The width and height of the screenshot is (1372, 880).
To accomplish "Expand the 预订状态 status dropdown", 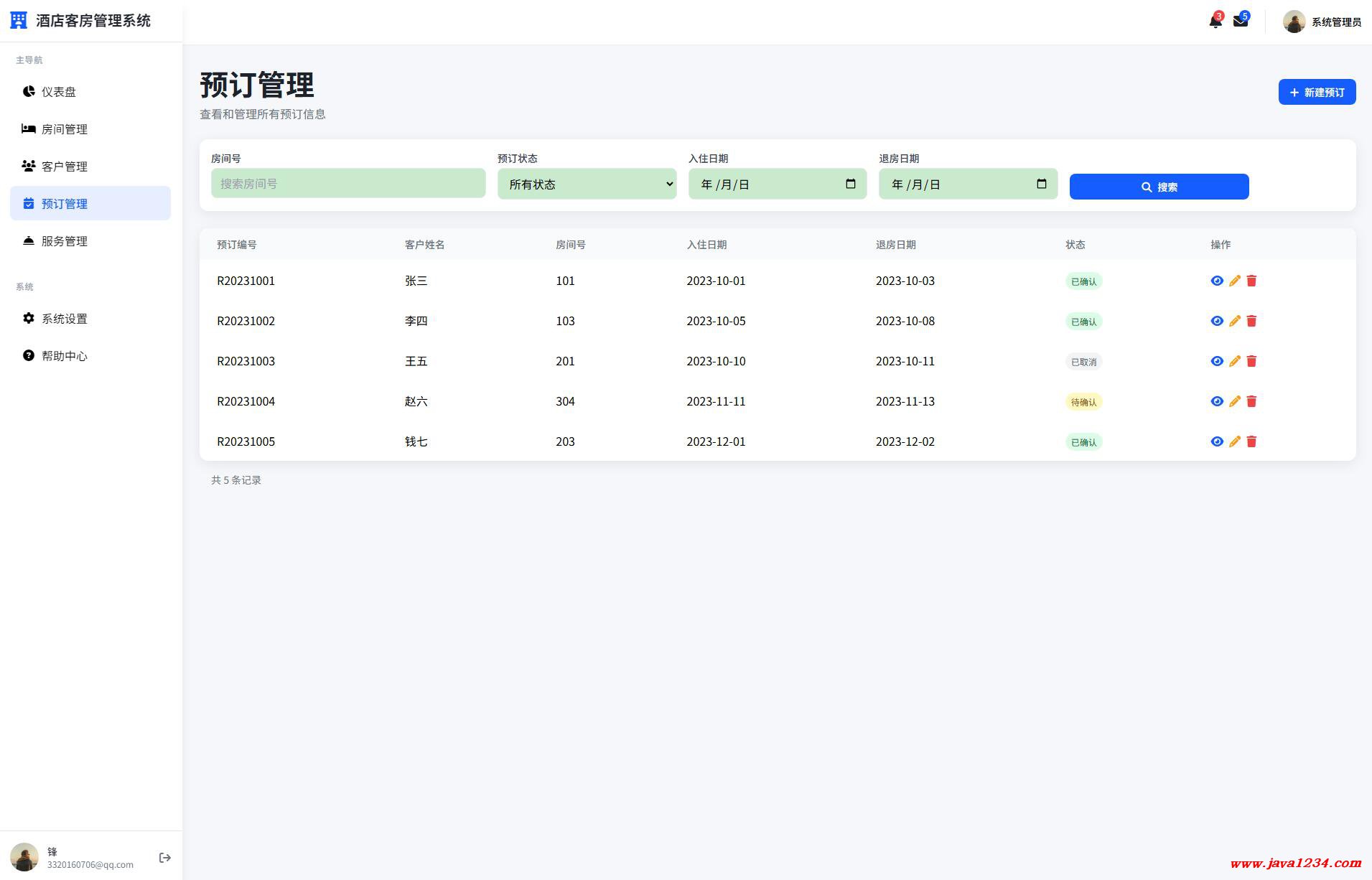I will 587,184.
